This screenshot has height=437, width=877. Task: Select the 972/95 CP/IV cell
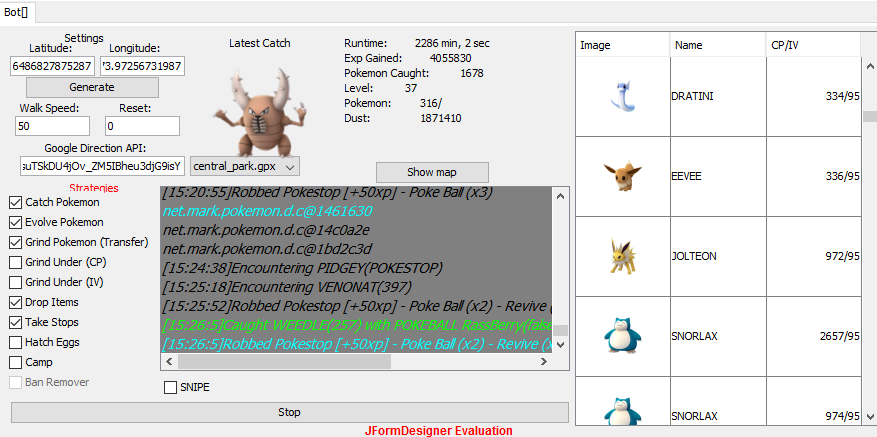813,256
